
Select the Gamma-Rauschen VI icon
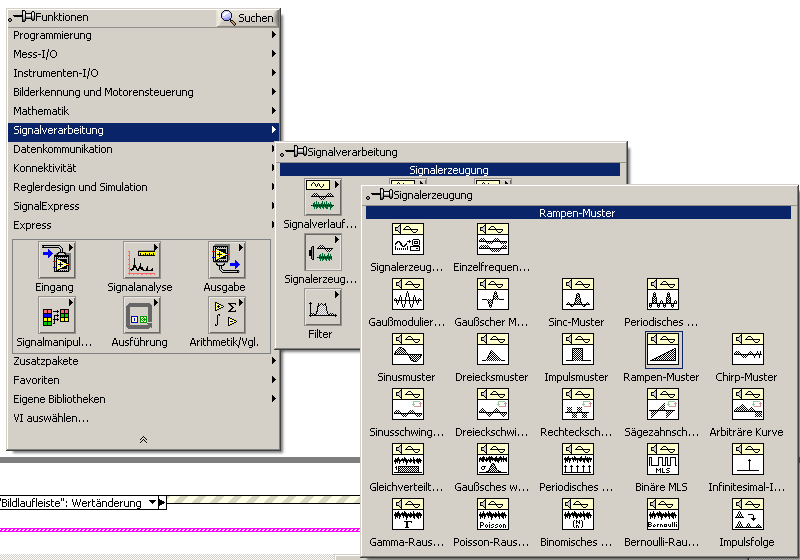(408, 515)
